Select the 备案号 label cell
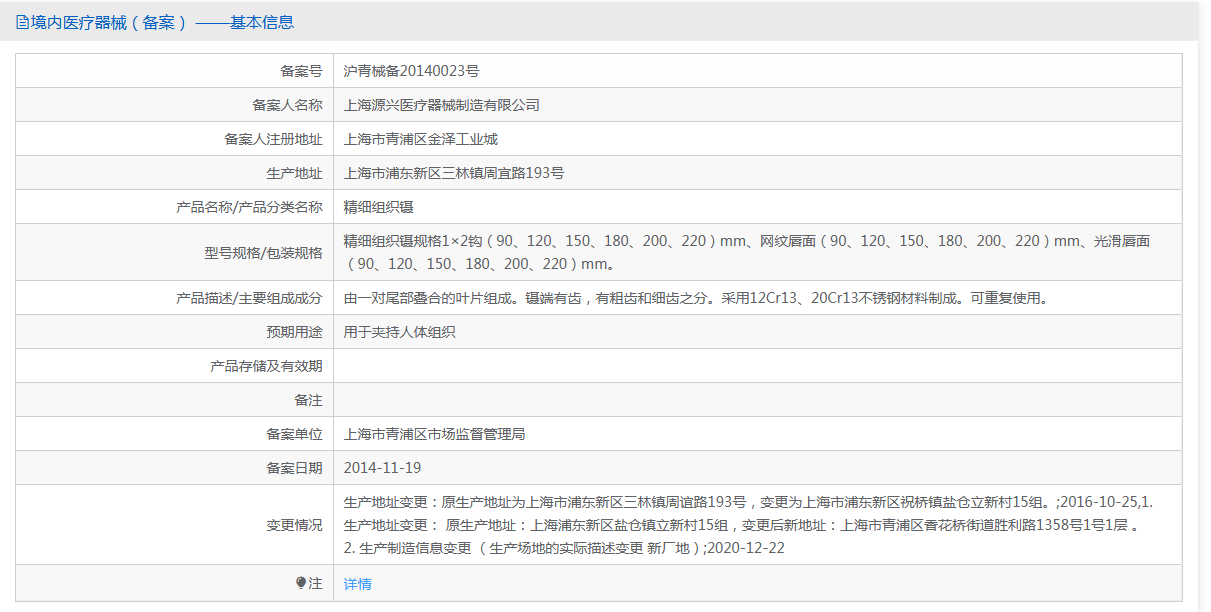Image resolution: width=1211 pixels, height=612 pixels. point(301,71)
